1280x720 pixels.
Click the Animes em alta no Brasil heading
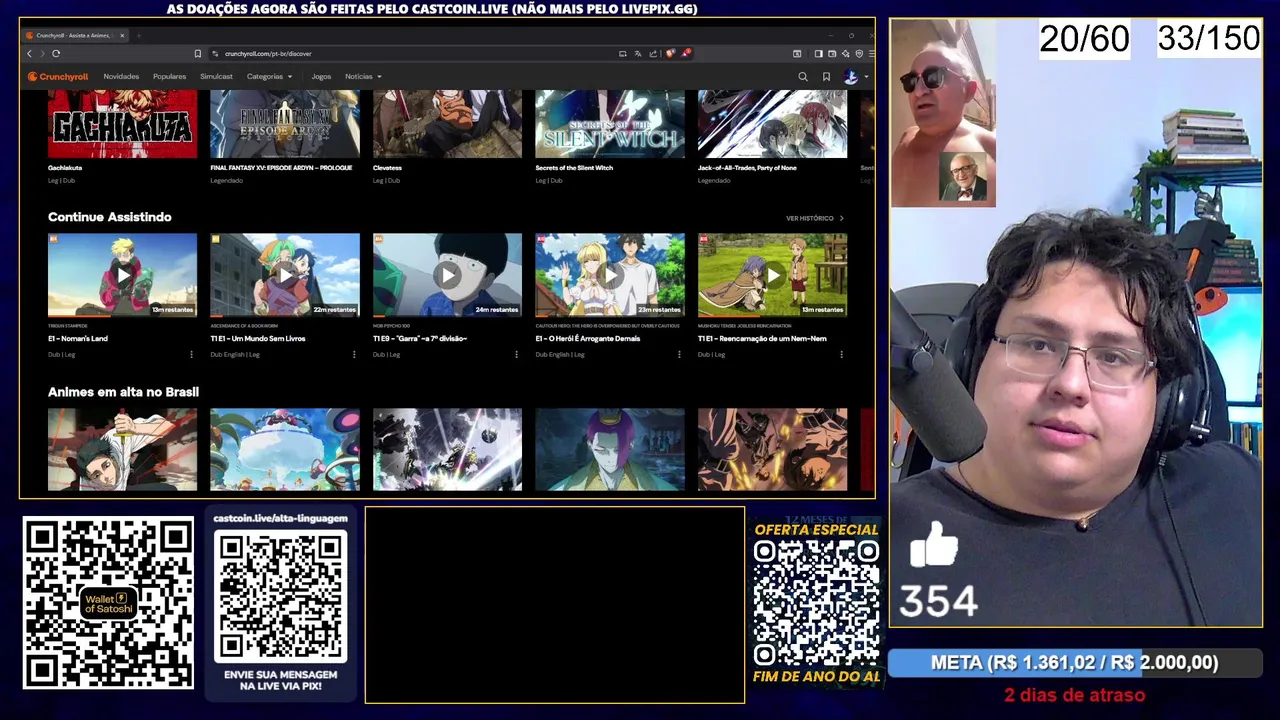point(123,392)
